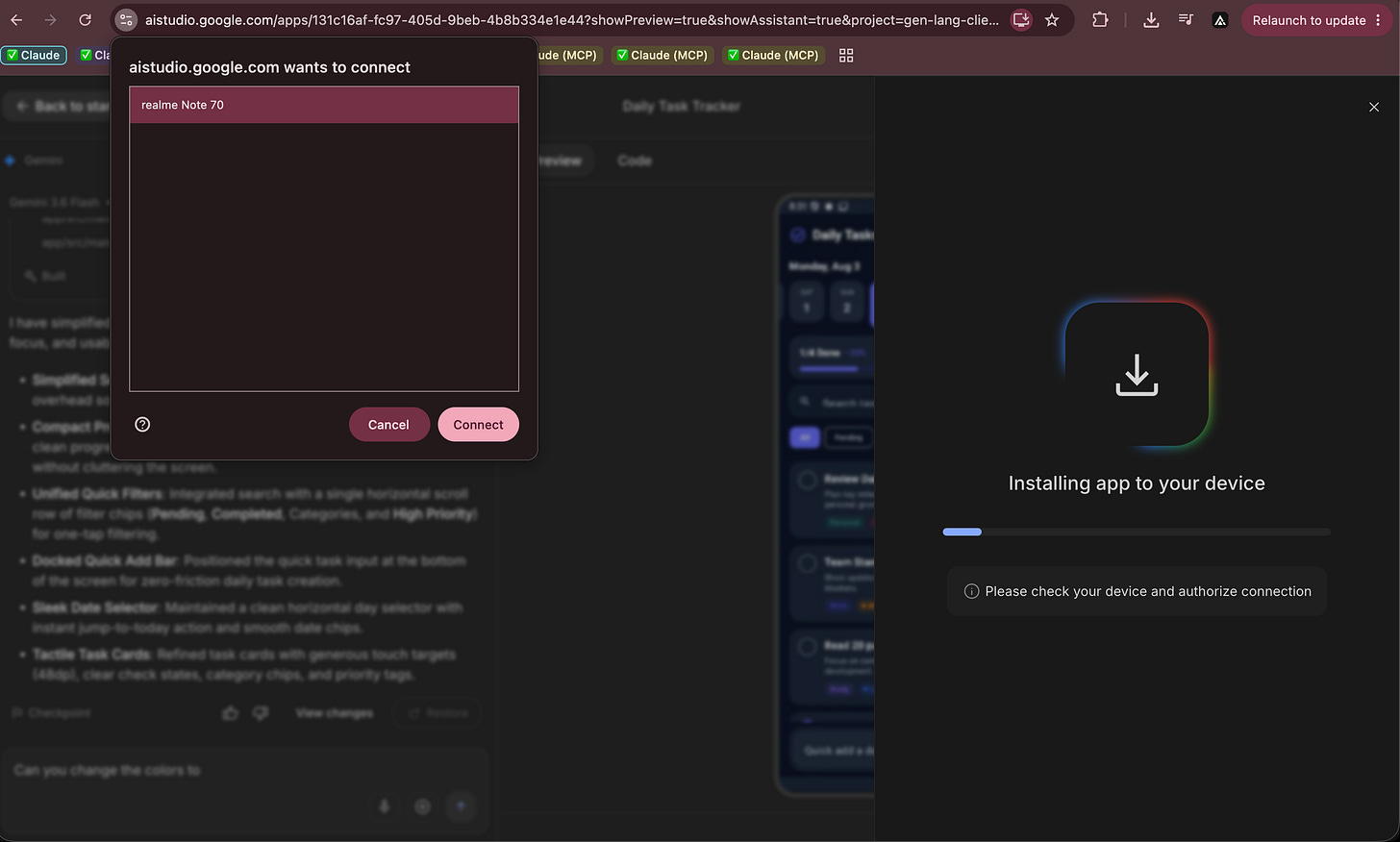Viewport: 1400px width, 842px height.
Task: Reload the current page
Action: [85, 20]
